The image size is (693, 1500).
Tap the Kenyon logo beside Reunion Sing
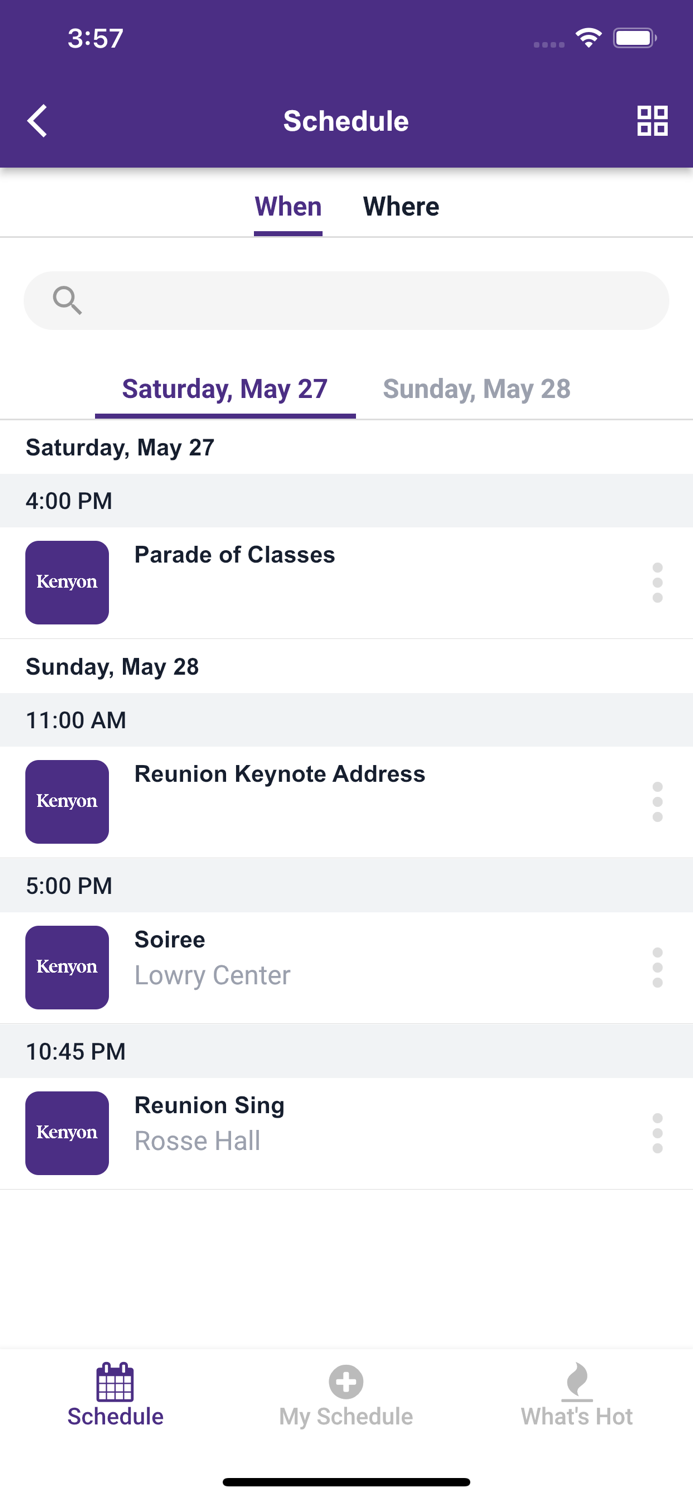pos(67,1133)
